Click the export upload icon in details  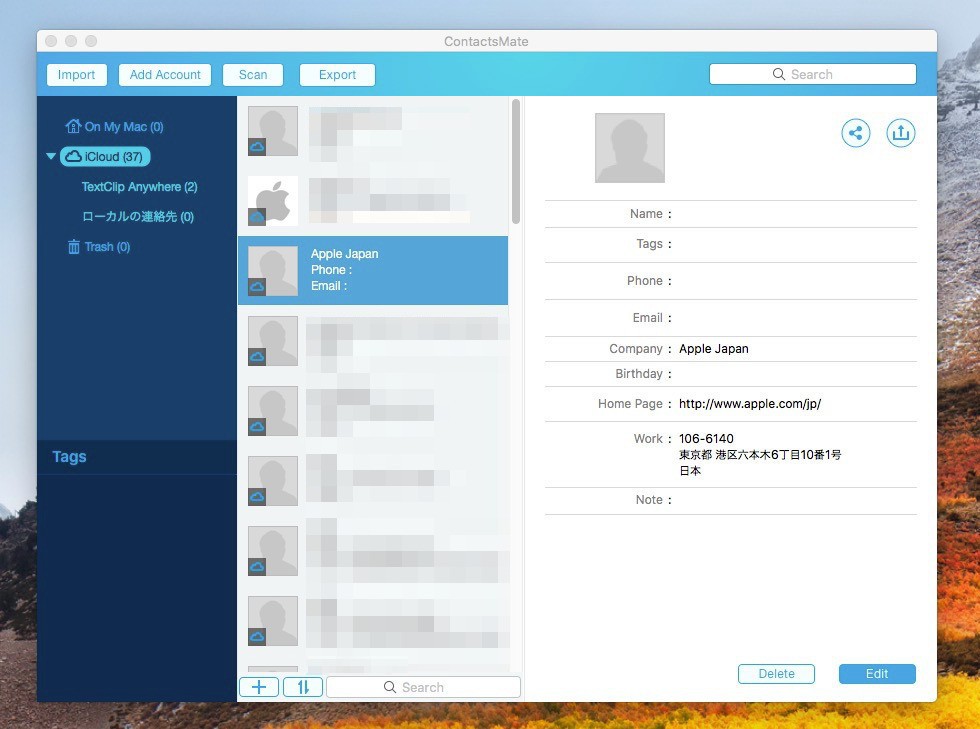(900, 133)
